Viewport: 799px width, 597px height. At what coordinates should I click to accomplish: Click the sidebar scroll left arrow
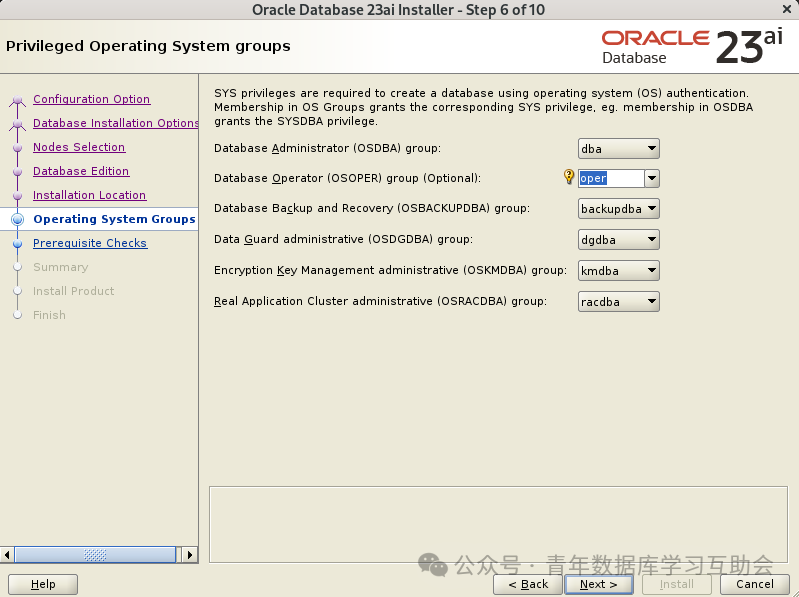[x=7, y=554]
